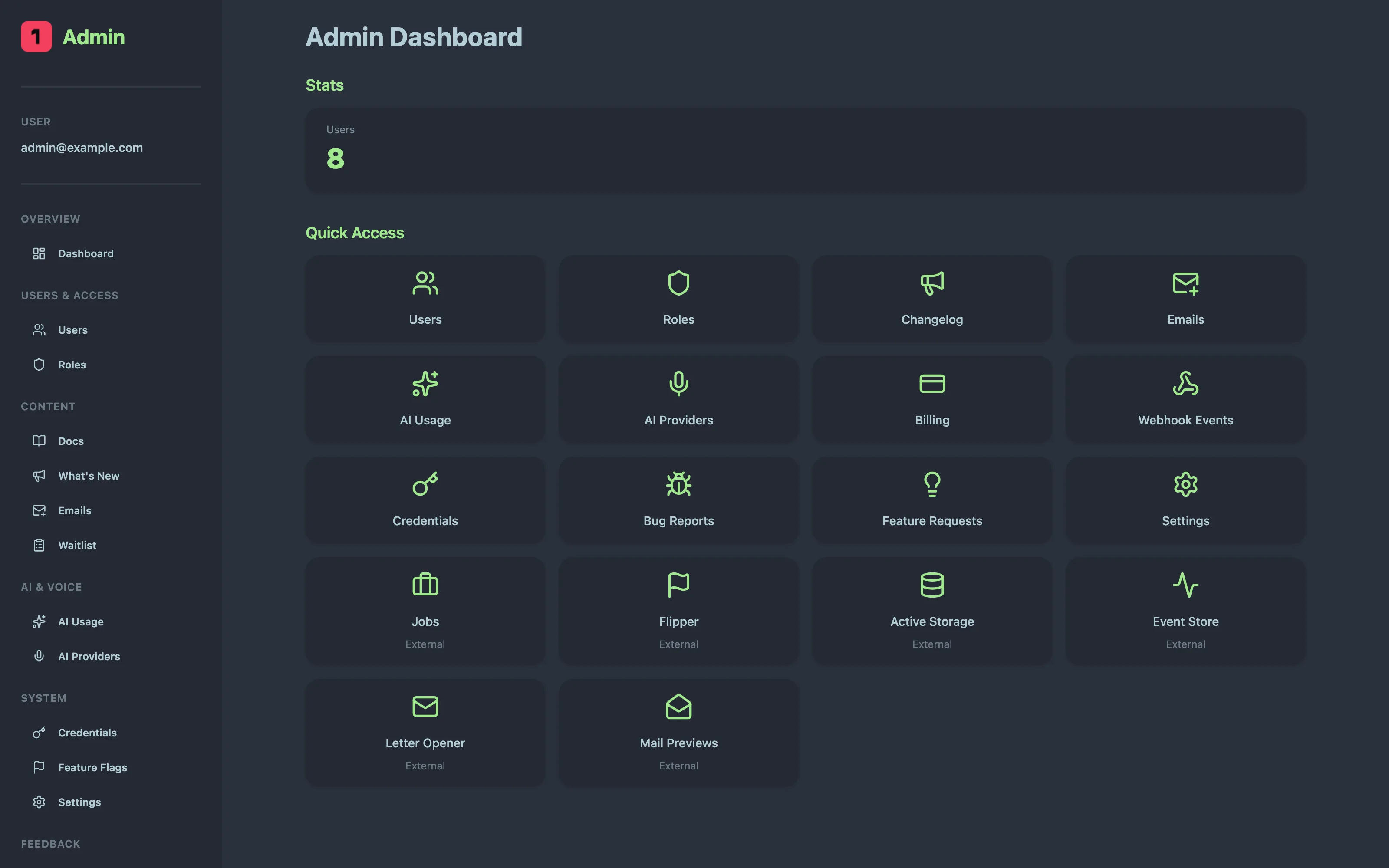Click the Event Store card label
Screen dimensions: 1389x868
[x=1185, y=622]
